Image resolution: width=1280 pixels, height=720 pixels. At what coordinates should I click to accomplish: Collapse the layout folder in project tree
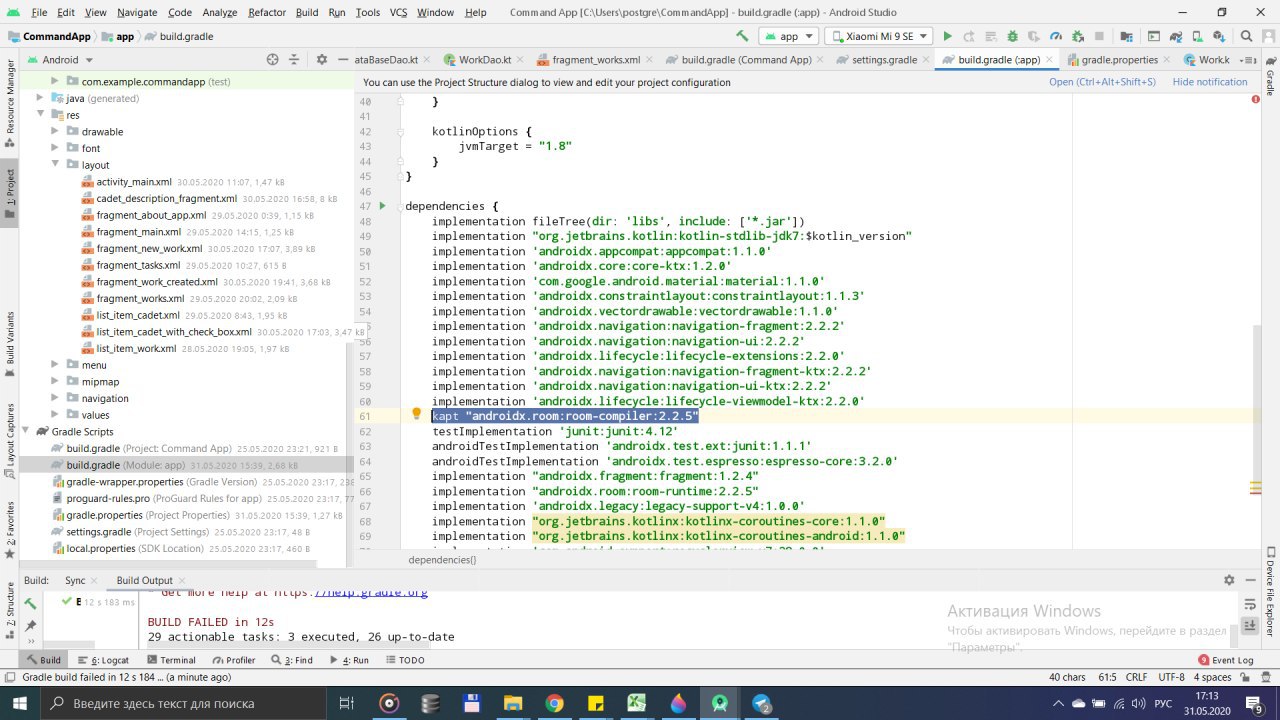[57, 165]
